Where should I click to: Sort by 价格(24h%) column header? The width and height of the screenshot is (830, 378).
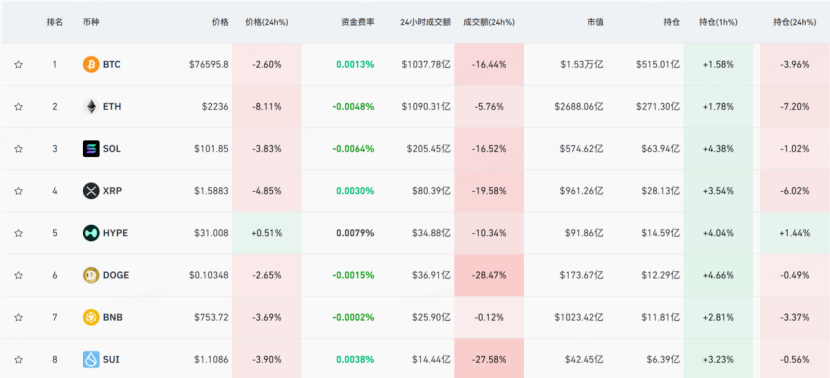267,22
